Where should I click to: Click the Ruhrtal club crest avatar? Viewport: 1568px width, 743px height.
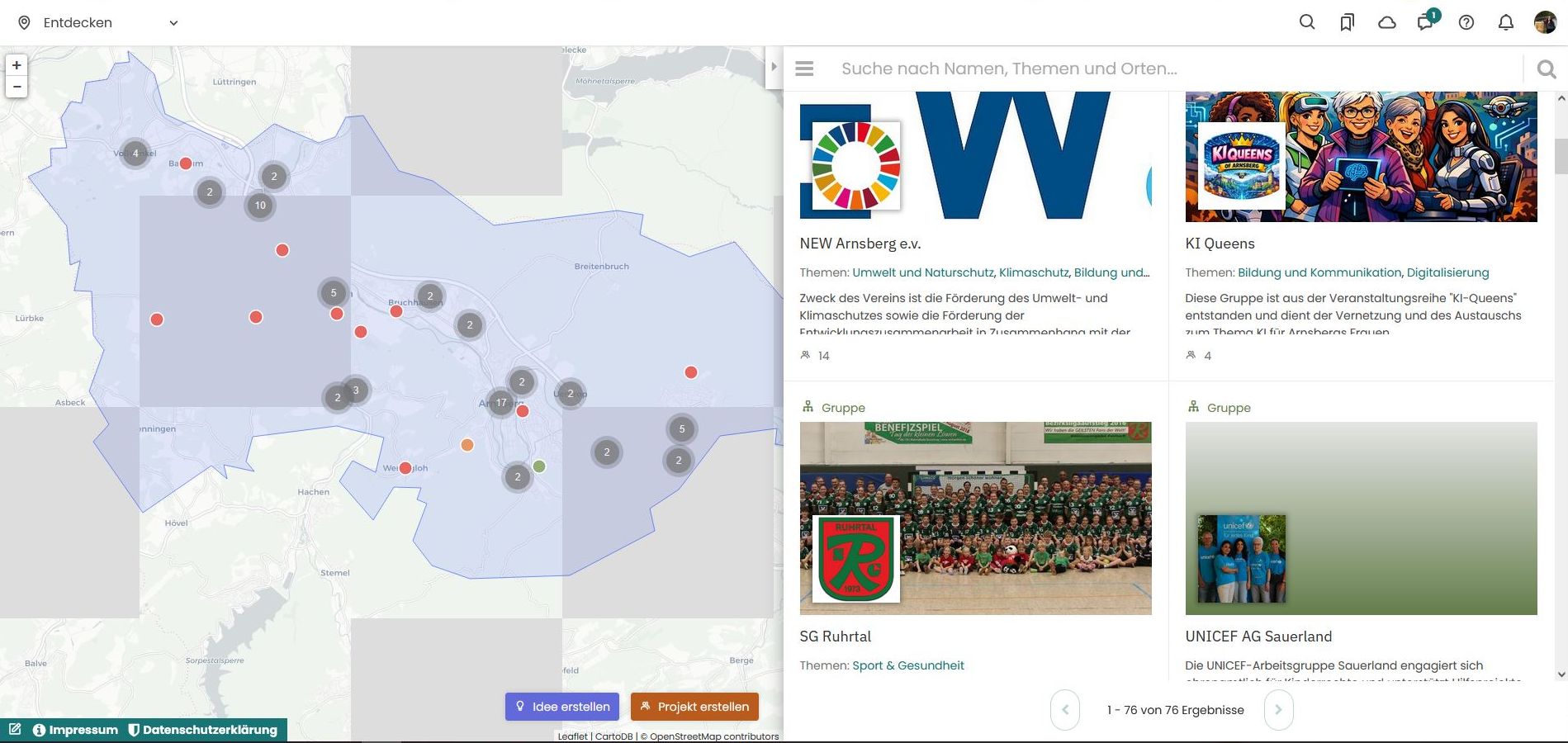tap(856, 559)
